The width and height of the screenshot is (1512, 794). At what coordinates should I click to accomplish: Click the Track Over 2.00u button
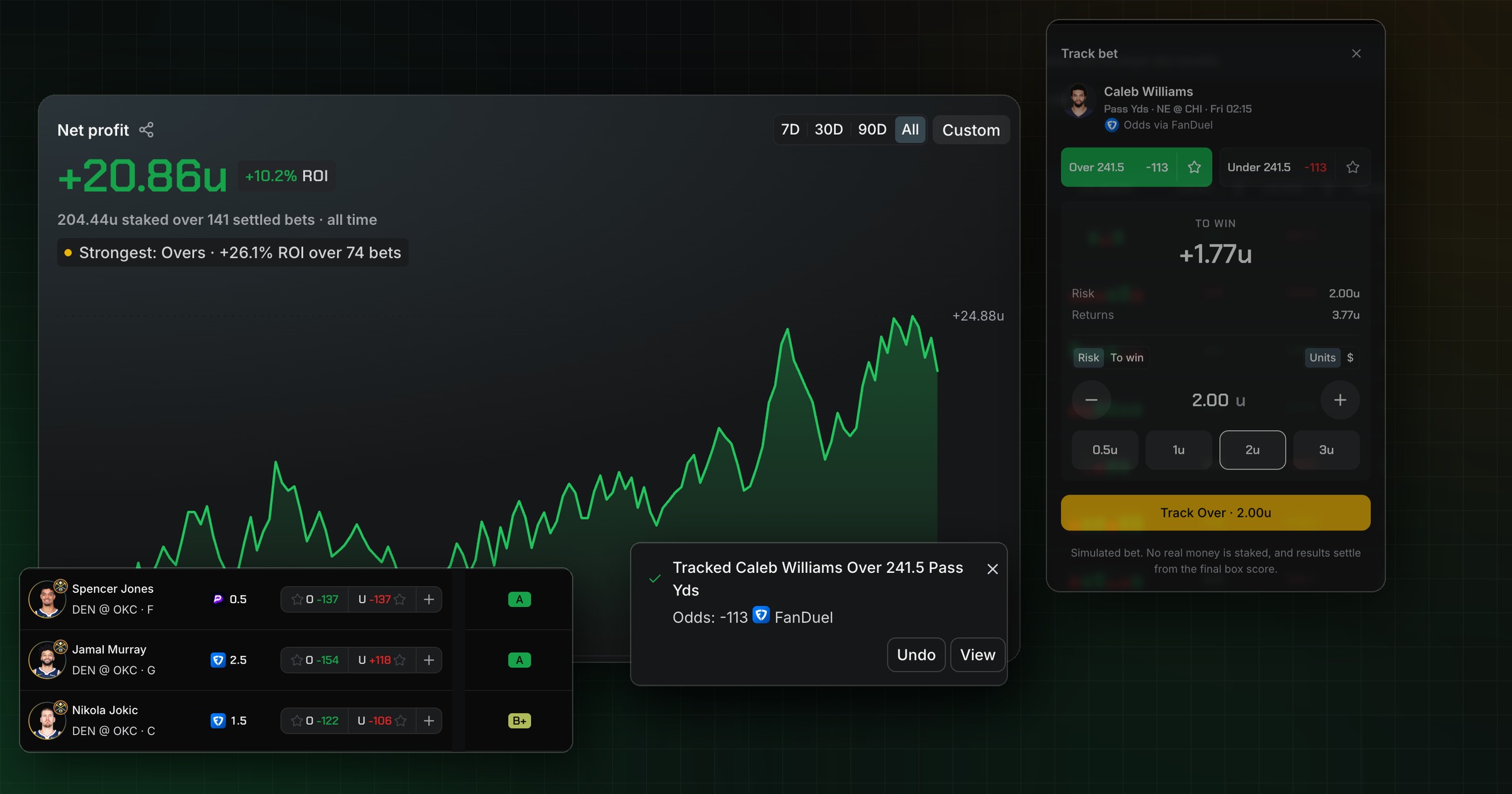[x=1215, y=512]
